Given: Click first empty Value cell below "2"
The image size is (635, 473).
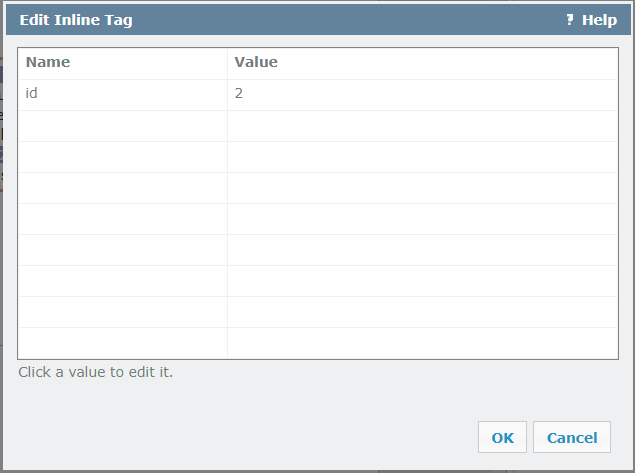Looking at the screenshot, I should (x=422, y=125).
